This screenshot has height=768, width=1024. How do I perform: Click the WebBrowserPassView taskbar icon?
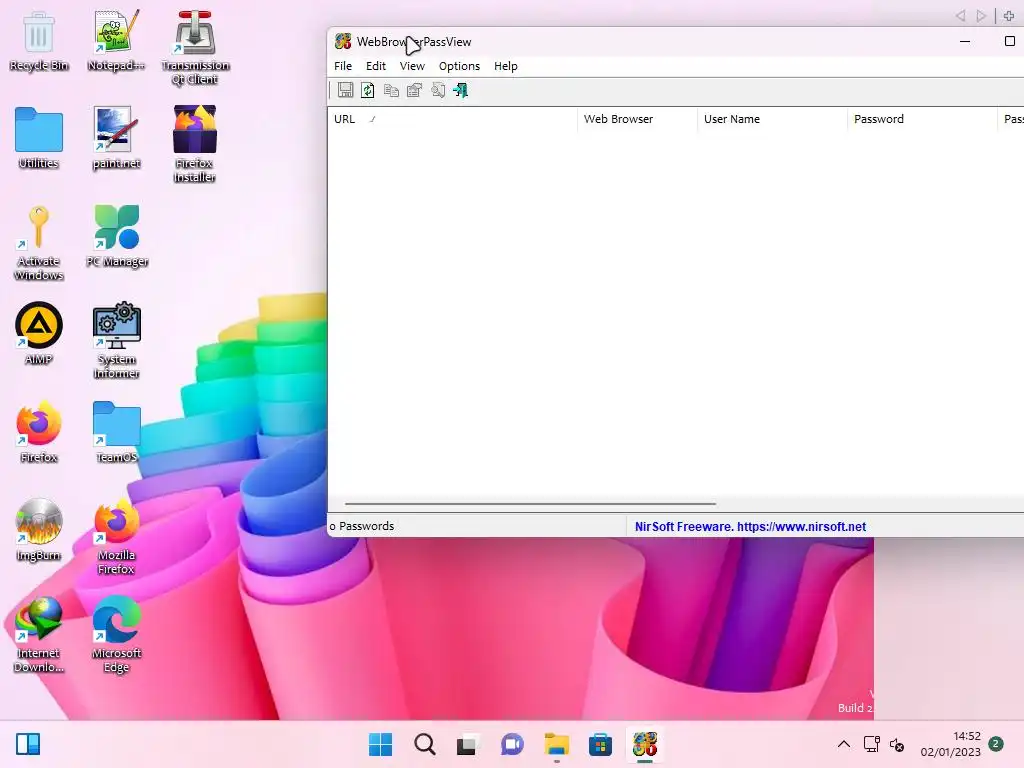tap(645, 744)
